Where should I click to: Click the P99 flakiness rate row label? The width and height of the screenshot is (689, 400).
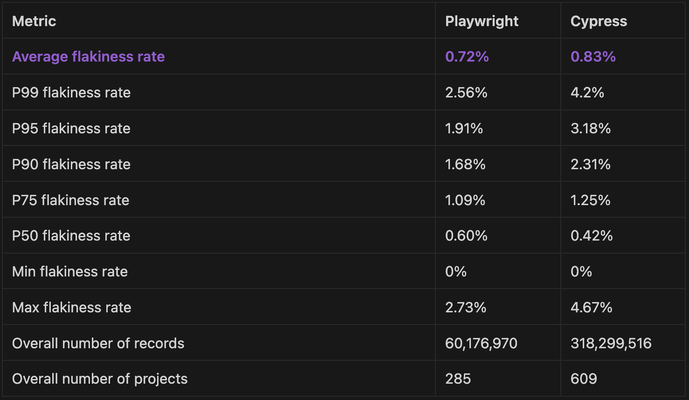pos(71,93)
